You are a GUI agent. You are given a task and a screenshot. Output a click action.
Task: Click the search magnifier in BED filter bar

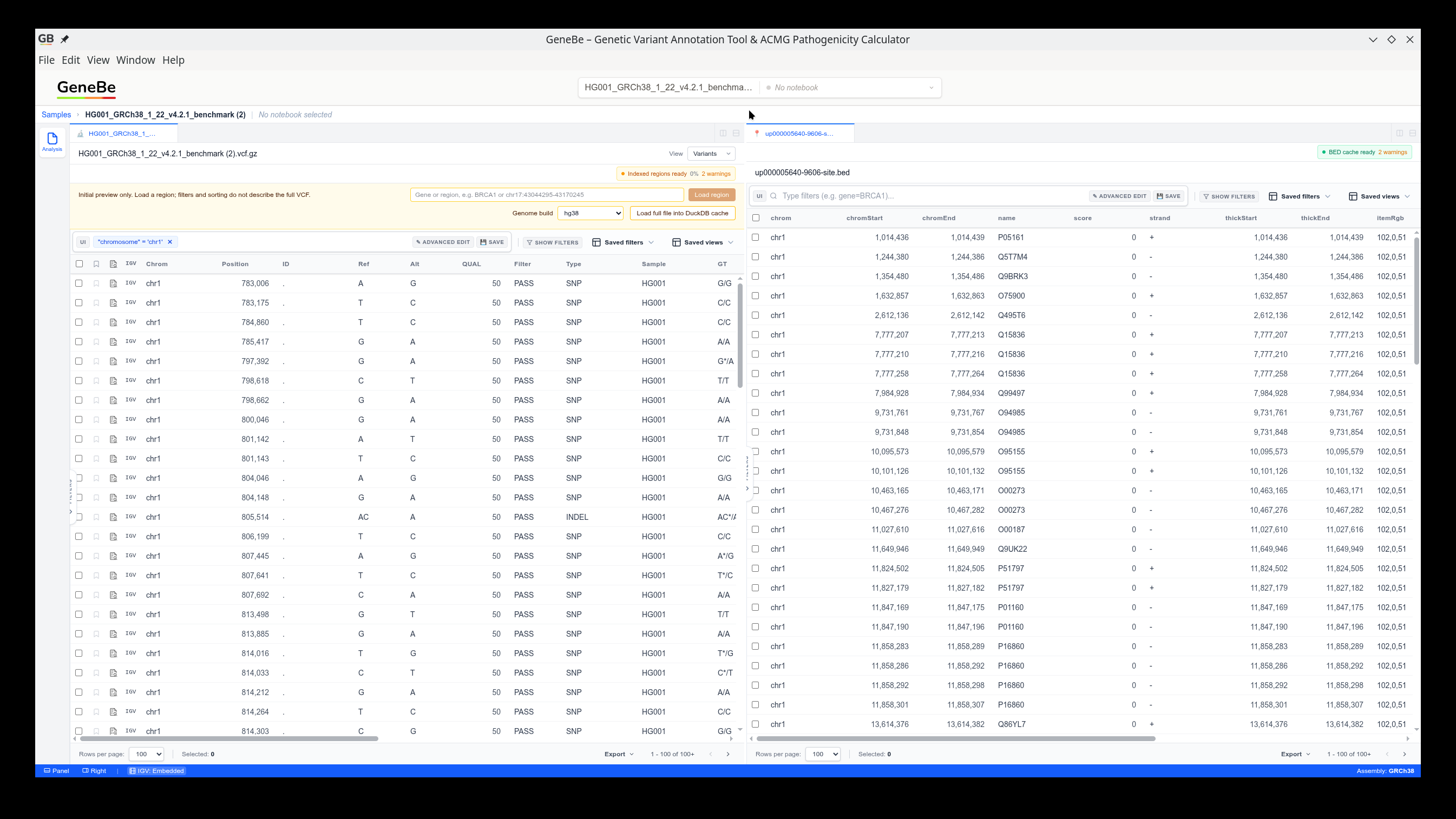tap(774, 196)
